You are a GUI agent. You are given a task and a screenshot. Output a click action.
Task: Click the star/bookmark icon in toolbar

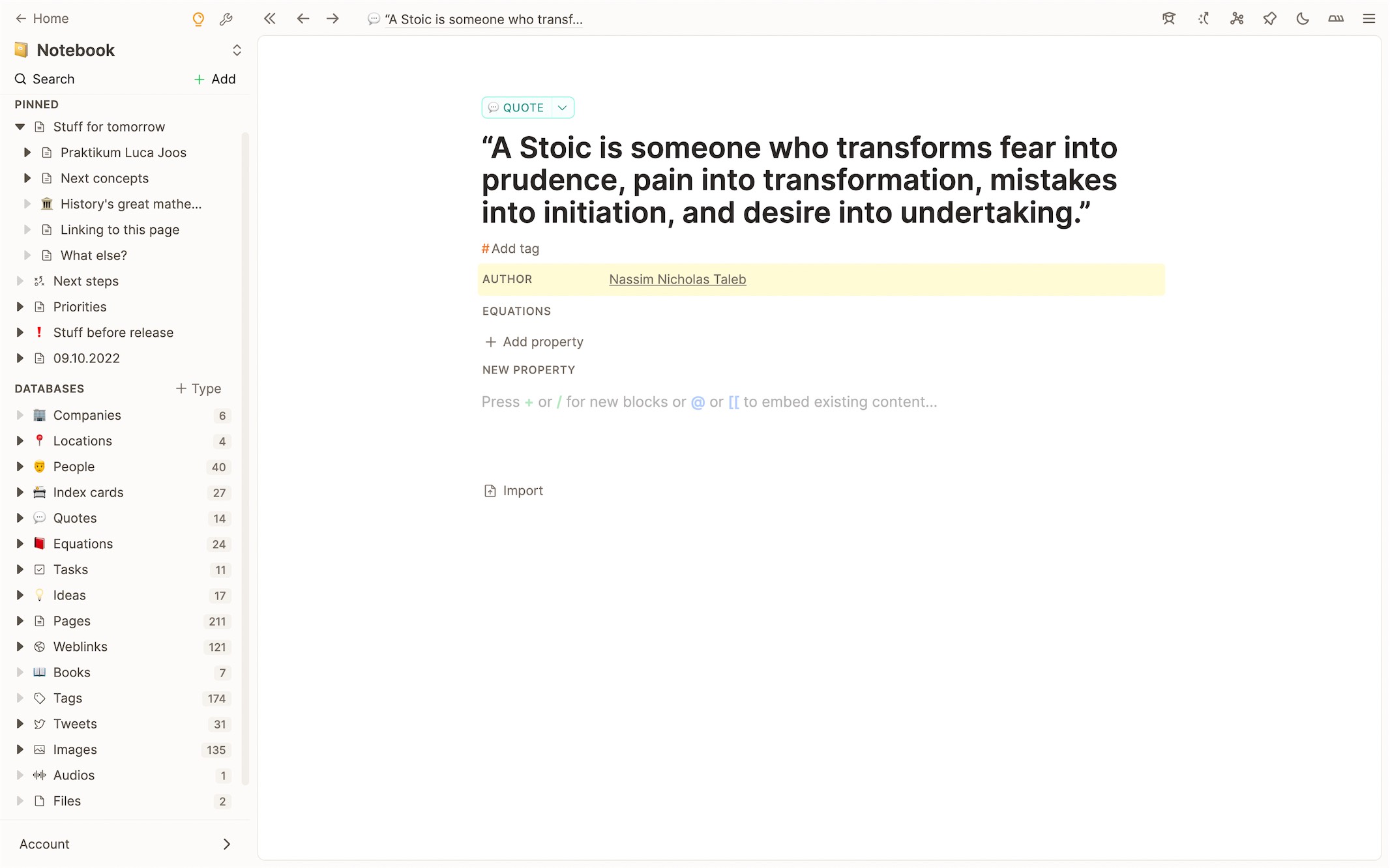coord(1270,19)
